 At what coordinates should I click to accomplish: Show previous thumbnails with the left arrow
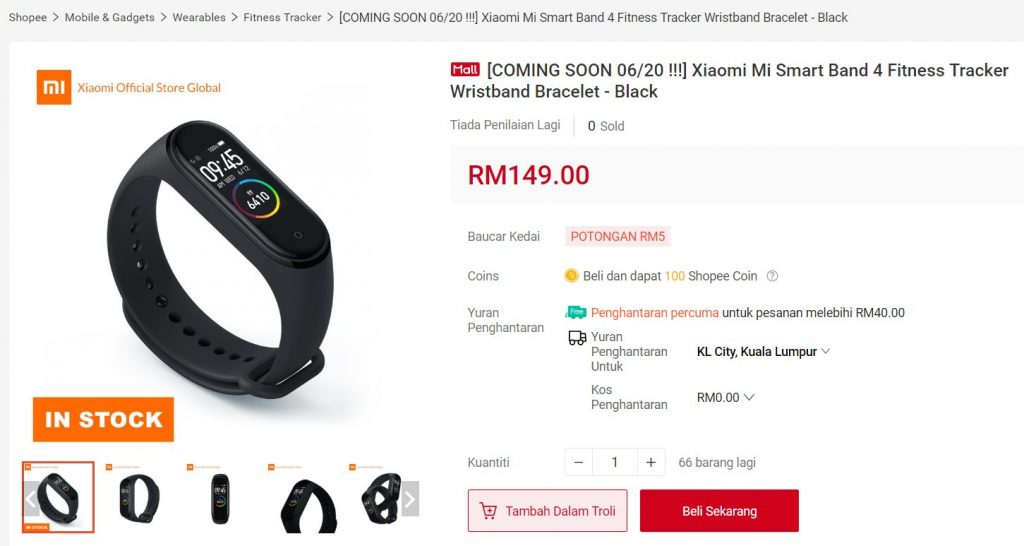[x=31, y=499]
